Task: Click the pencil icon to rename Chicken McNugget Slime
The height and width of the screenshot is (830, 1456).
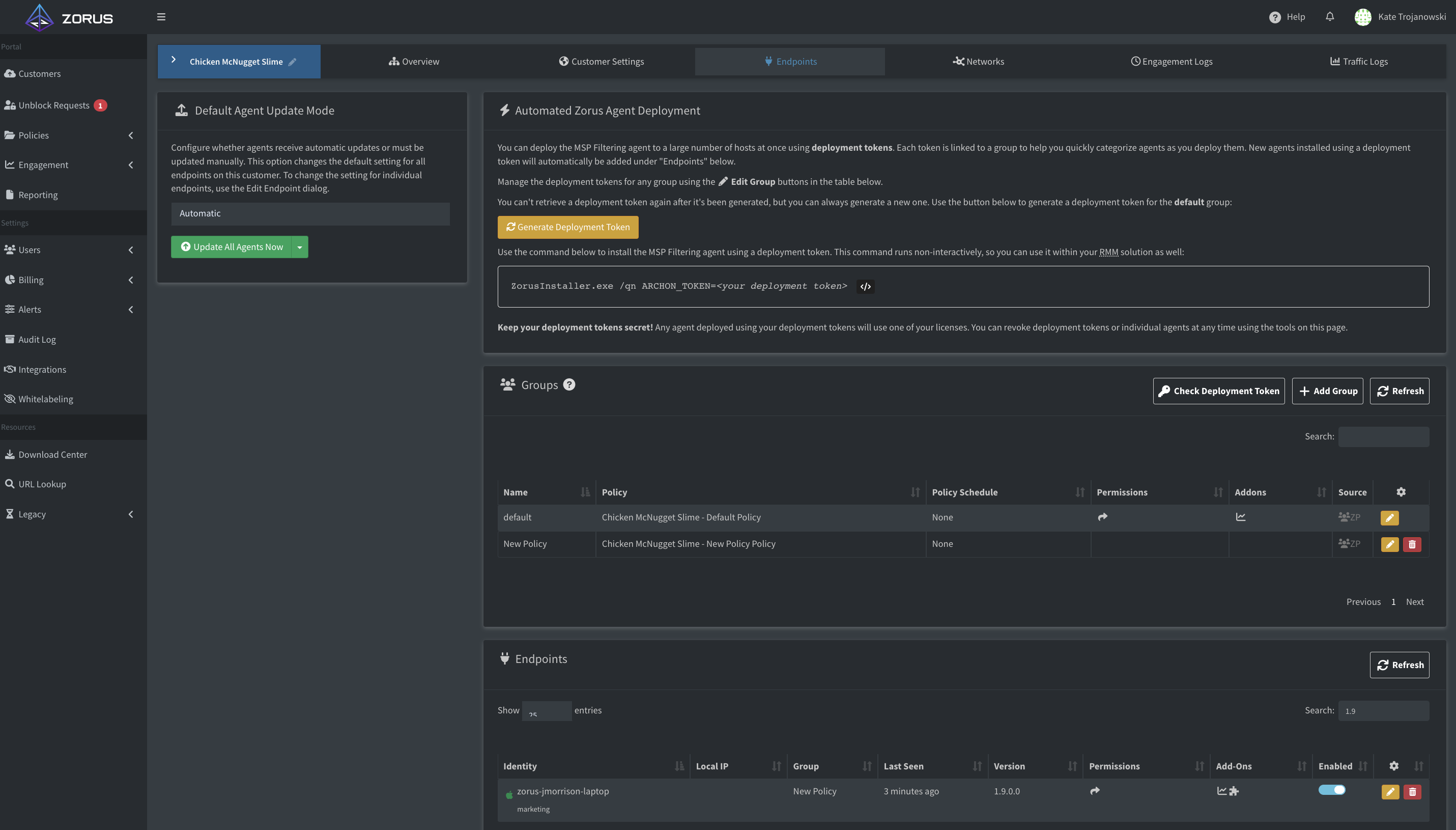Action: [x=293, y=62]
